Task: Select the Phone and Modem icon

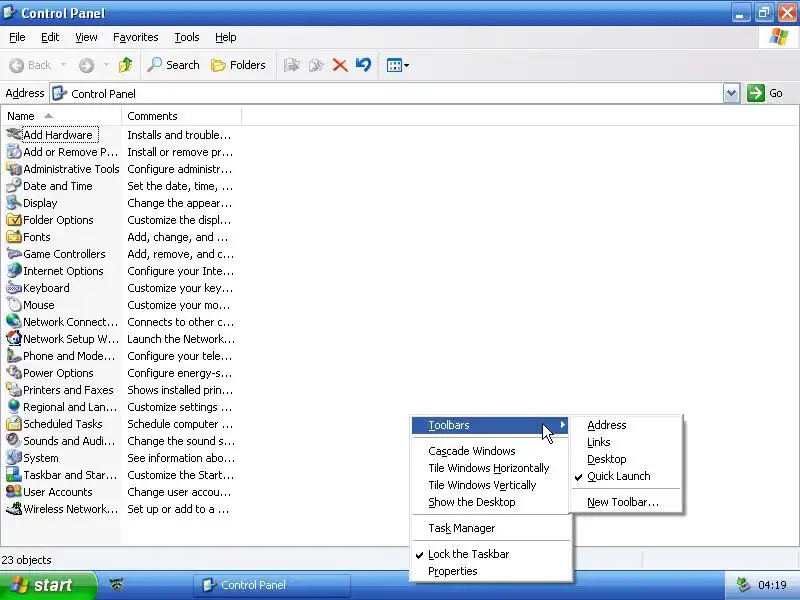Action: coord(14,356)
